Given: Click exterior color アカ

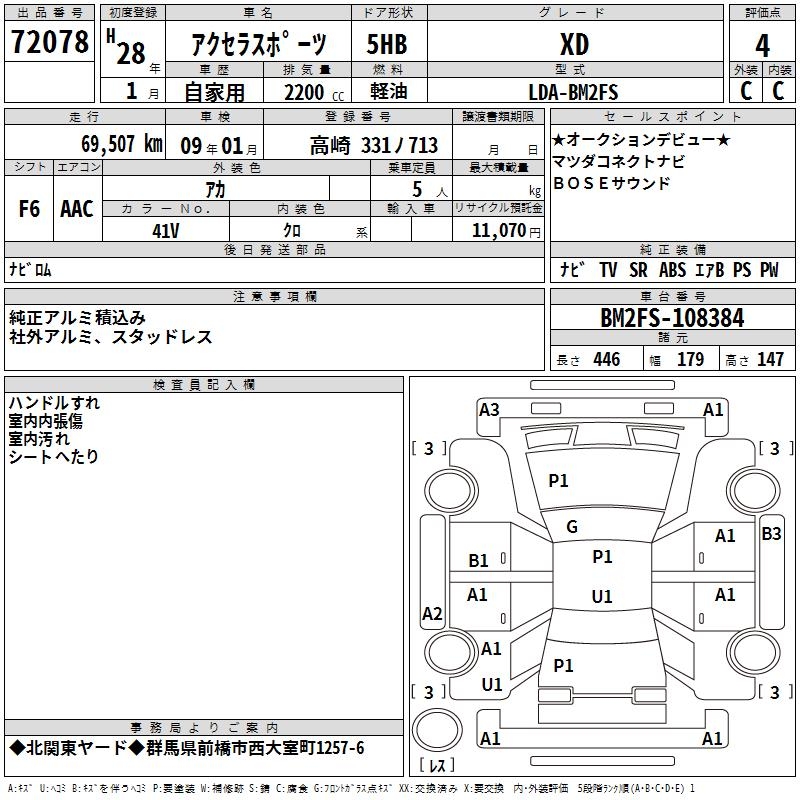Looking at the screenshot, I should 215,190.
